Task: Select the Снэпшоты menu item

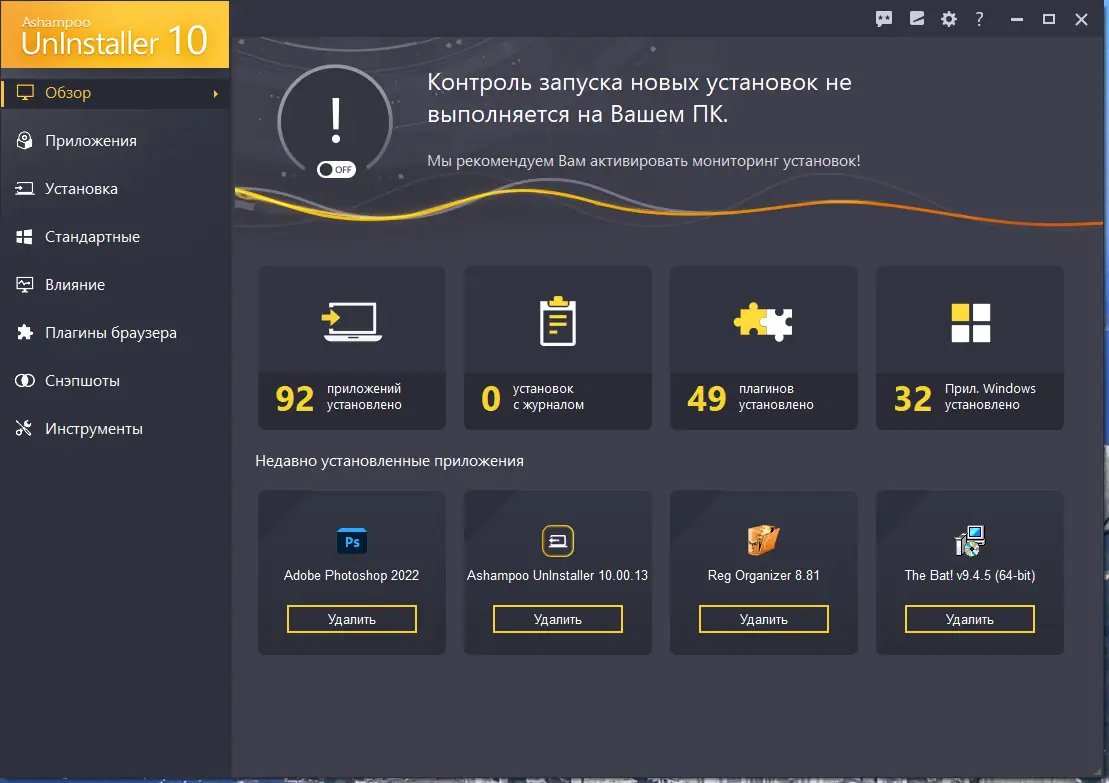Action: (x=115, y=381)
